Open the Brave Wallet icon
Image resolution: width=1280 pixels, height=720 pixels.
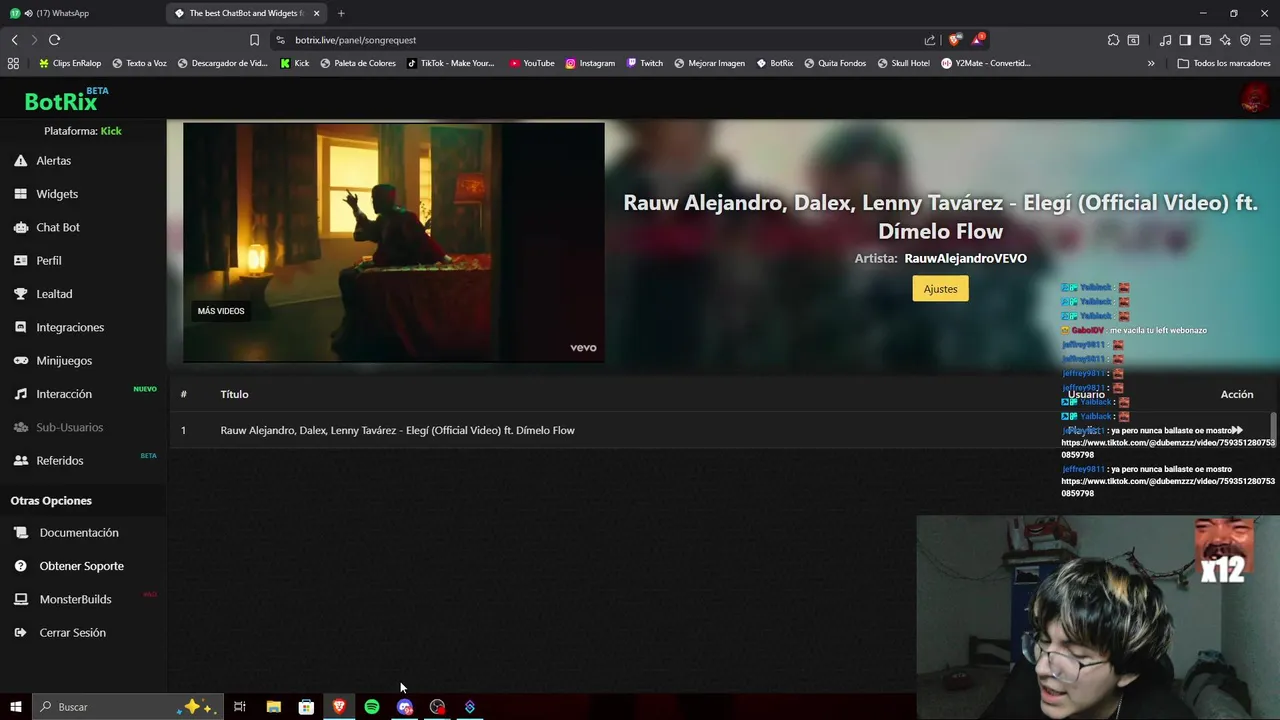1205,40
